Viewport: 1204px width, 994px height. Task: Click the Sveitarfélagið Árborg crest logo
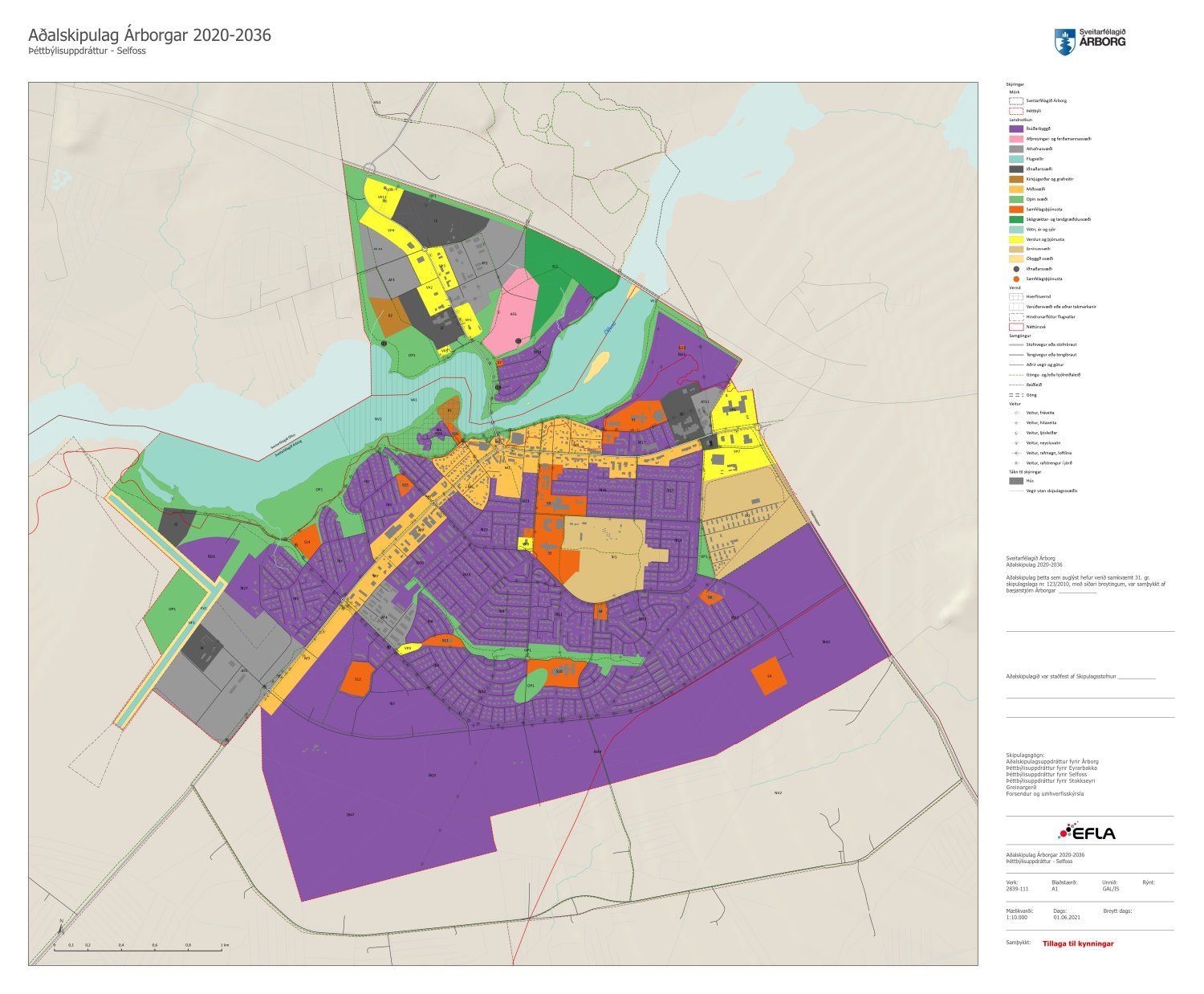[1064, 41]
